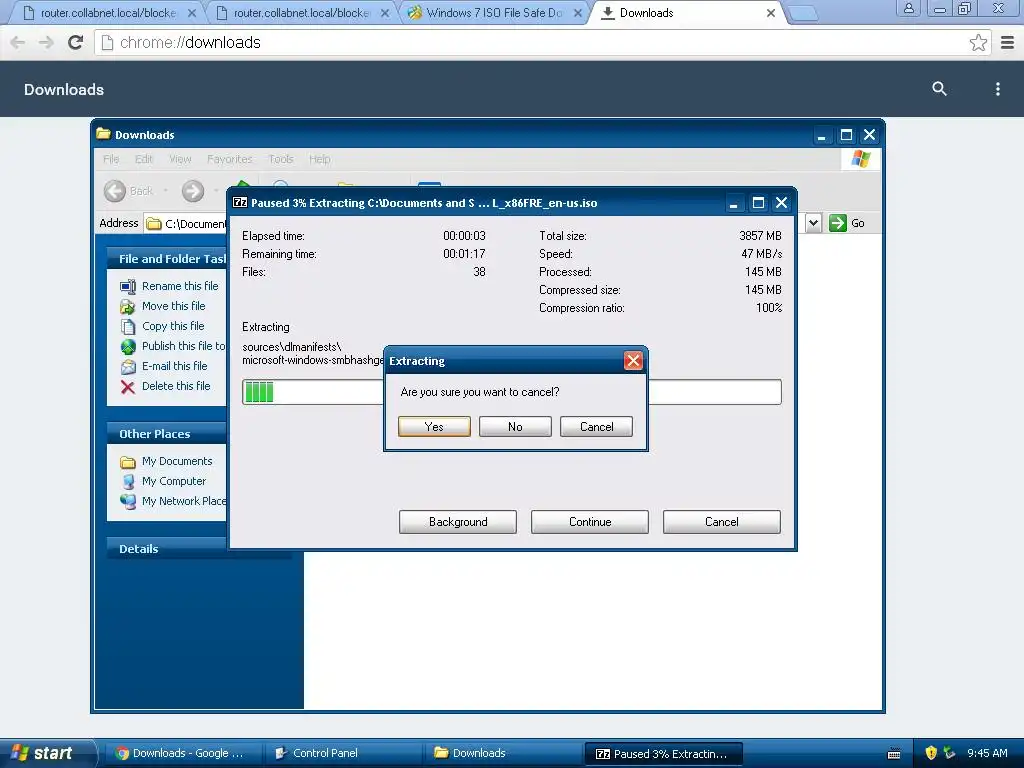Click the Publish globe icon
The height and width of the screenshot is (768, 1024).
click(x=128, y=347)
